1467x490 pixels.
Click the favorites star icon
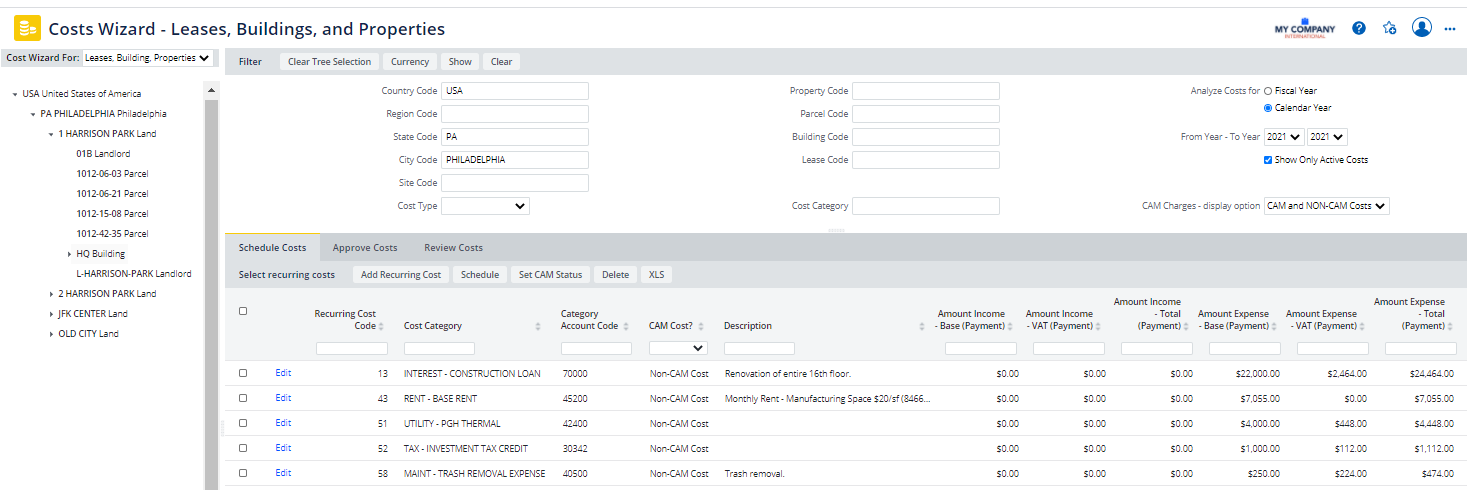1389,28
